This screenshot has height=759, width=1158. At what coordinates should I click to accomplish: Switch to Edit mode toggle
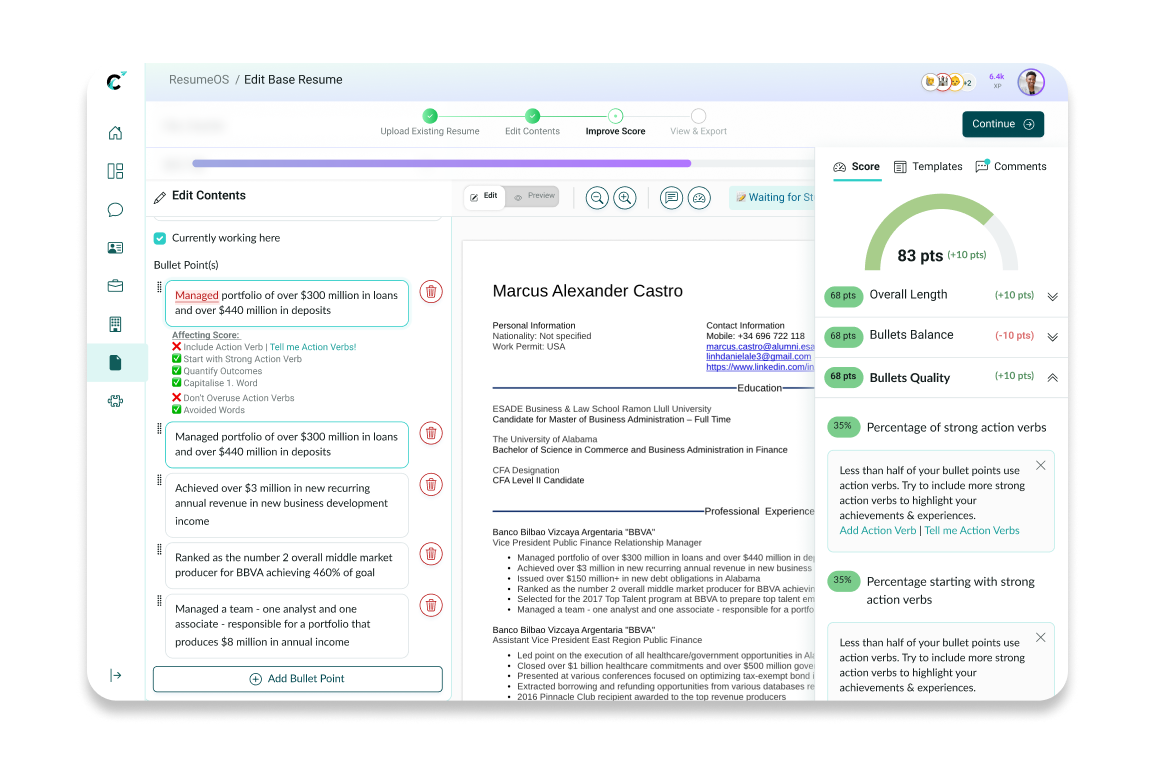pos(484,196)
